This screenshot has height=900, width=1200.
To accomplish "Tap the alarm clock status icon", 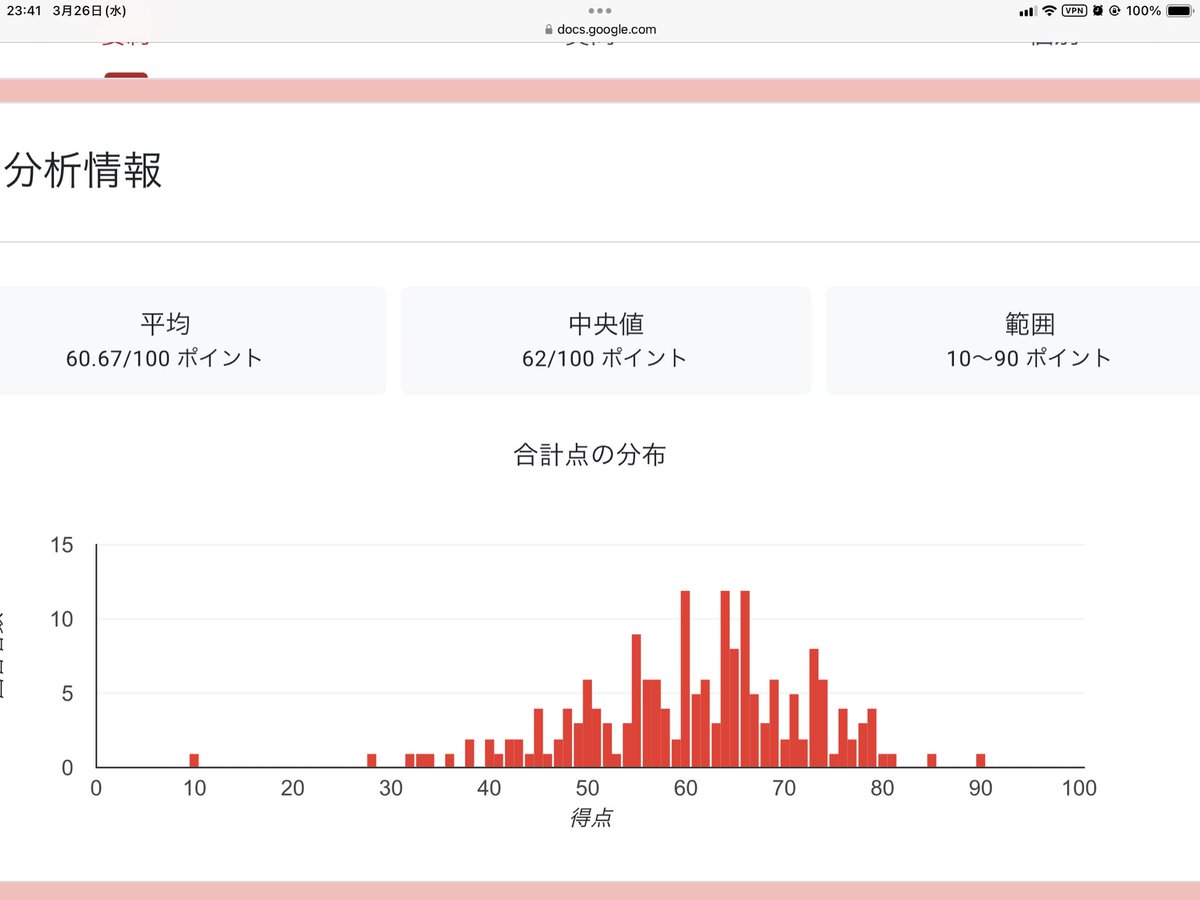I will click(1097, 10).
